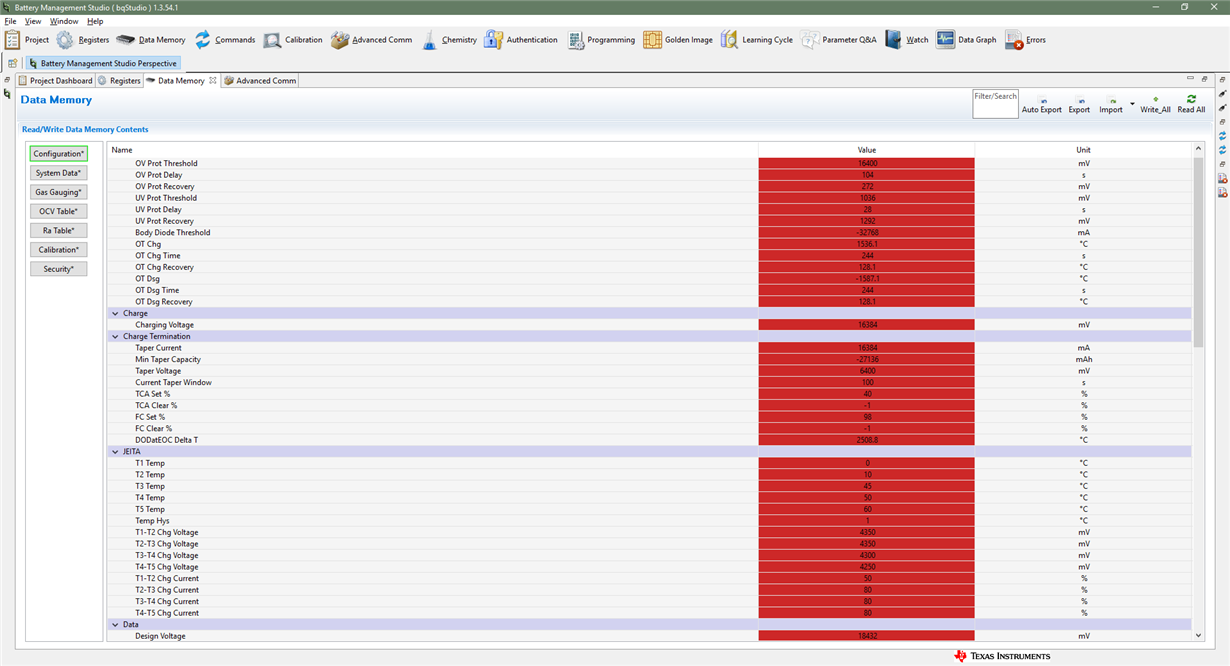Open the Programming tool
The width and height of the screenshot is (1230, 666).
601,40
